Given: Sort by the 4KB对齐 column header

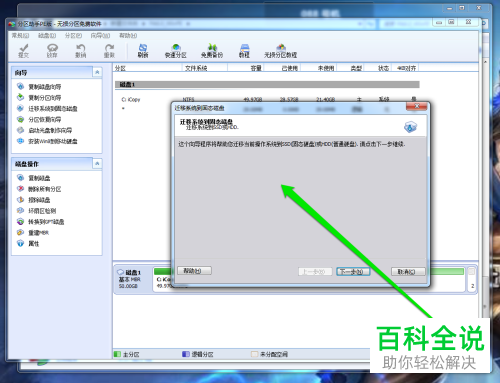Looking at the screenshot, I should 405,68.
